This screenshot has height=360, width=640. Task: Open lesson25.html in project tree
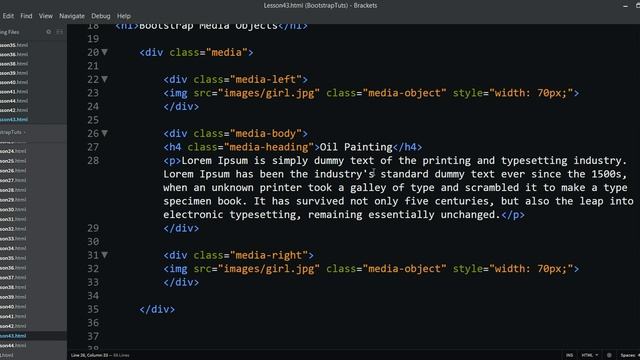pos(13,161)
